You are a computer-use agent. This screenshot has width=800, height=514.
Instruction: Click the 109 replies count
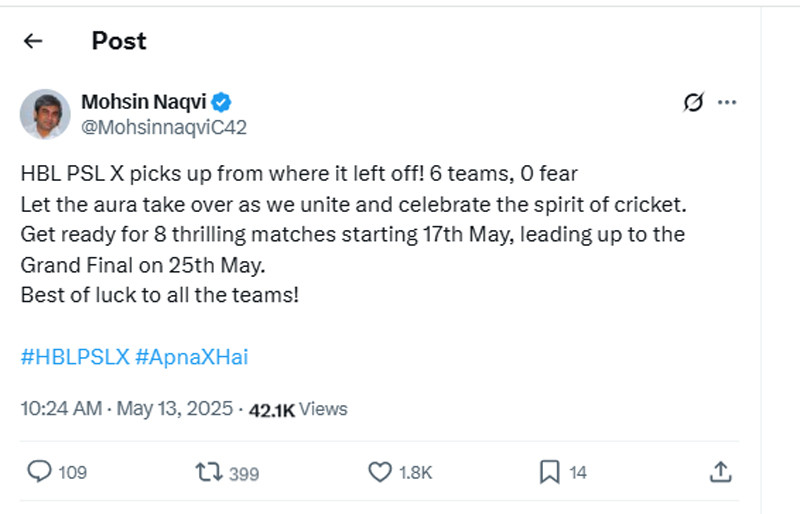(72, 473)
